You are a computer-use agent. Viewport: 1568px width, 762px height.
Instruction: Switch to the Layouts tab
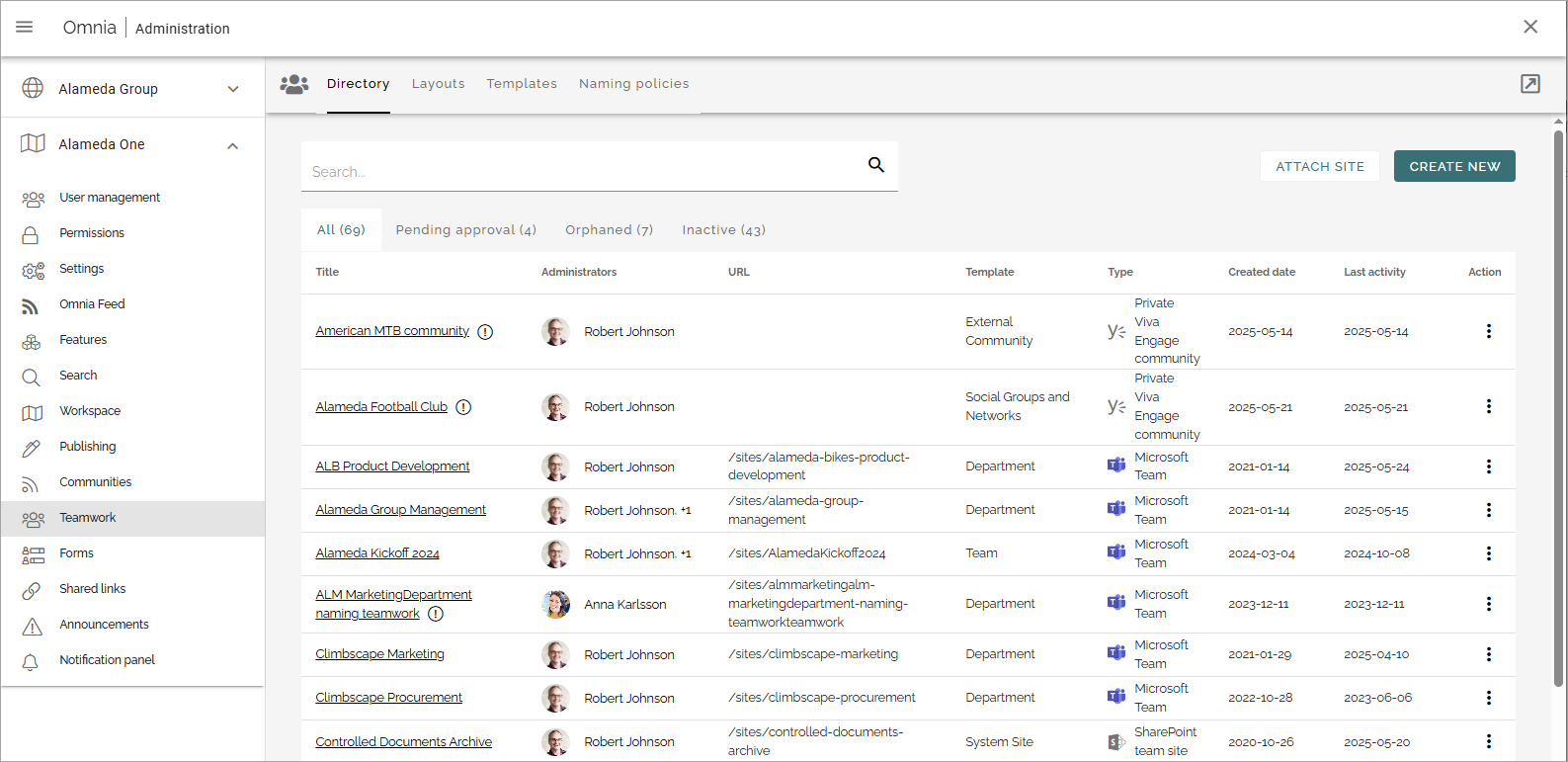[439, 84]
